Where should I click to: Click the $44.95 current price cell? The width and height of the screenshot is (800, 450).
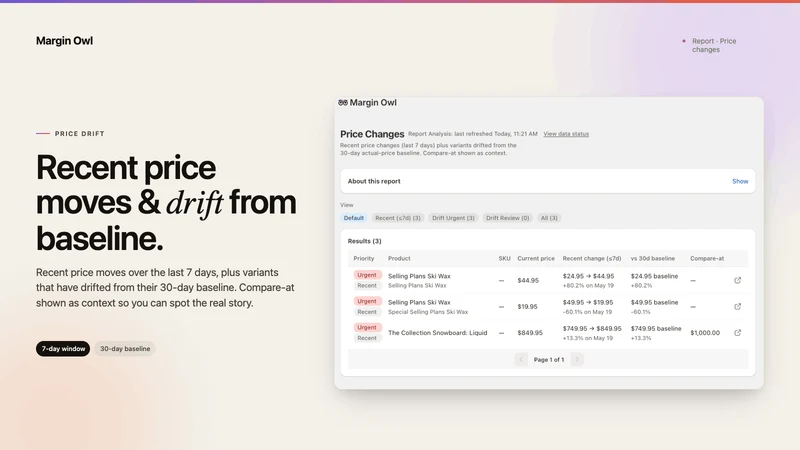[x=528, y=280]
